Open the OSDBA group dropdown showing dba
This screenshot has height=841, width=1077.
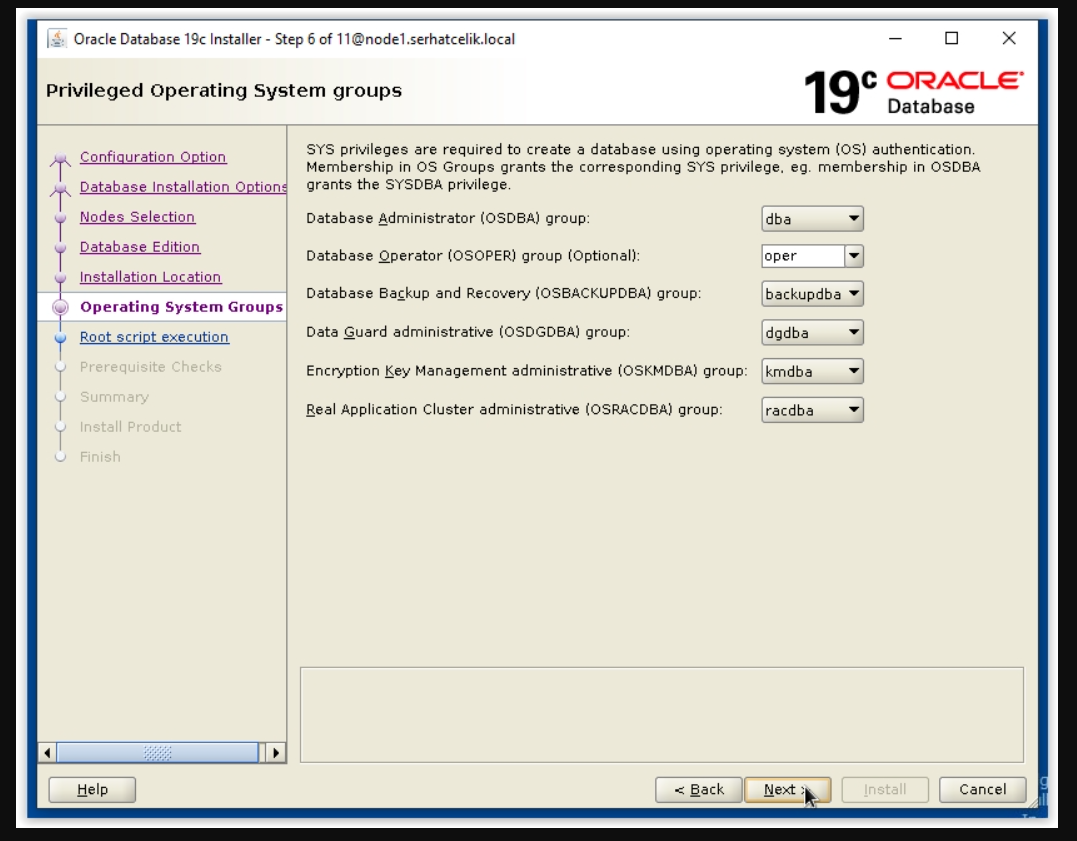point(812,218)
